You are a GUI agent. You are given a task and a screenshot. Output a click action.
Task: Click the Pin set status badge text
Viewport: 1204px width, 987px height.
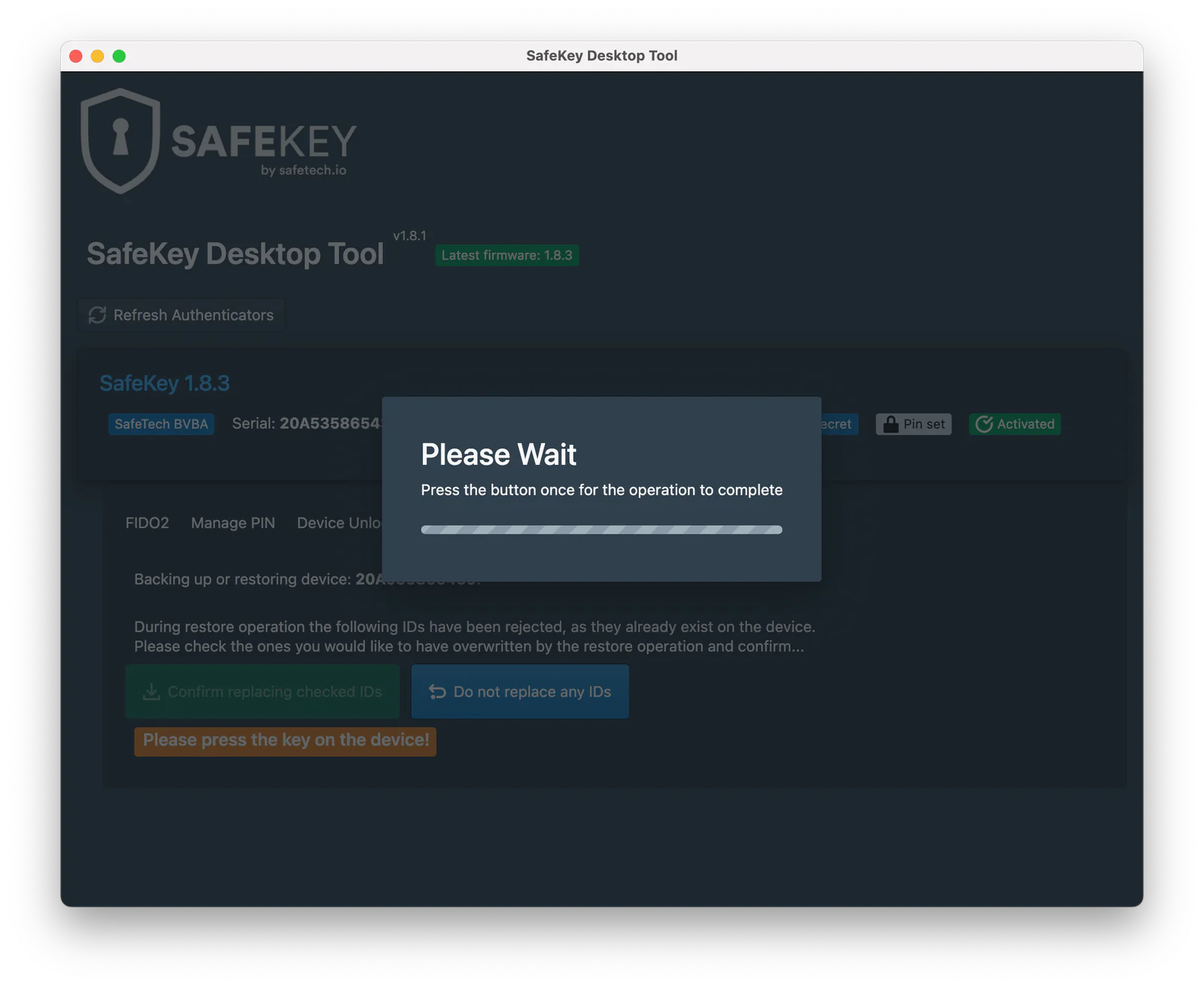point(924,424)
